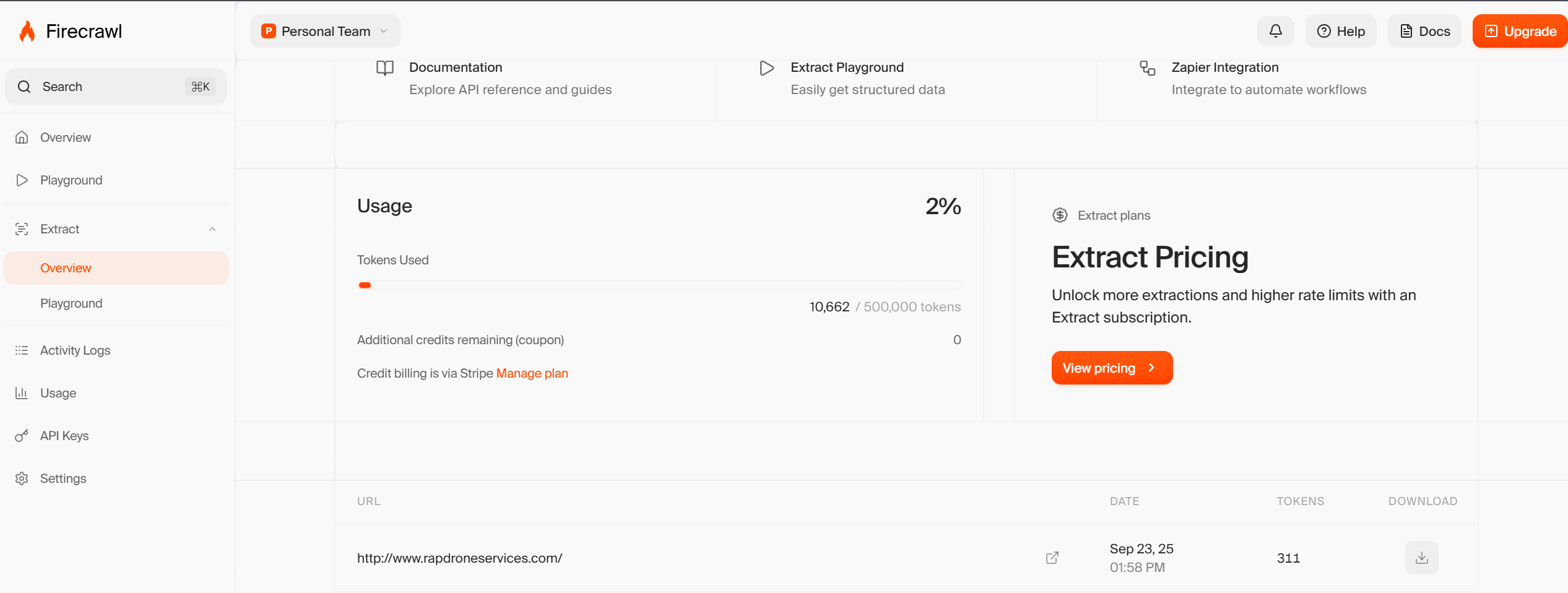Click the Extract Playground play icon
Image resolution: width=1568 pixels, height=593 pixels.
click(x=766, y=68)
